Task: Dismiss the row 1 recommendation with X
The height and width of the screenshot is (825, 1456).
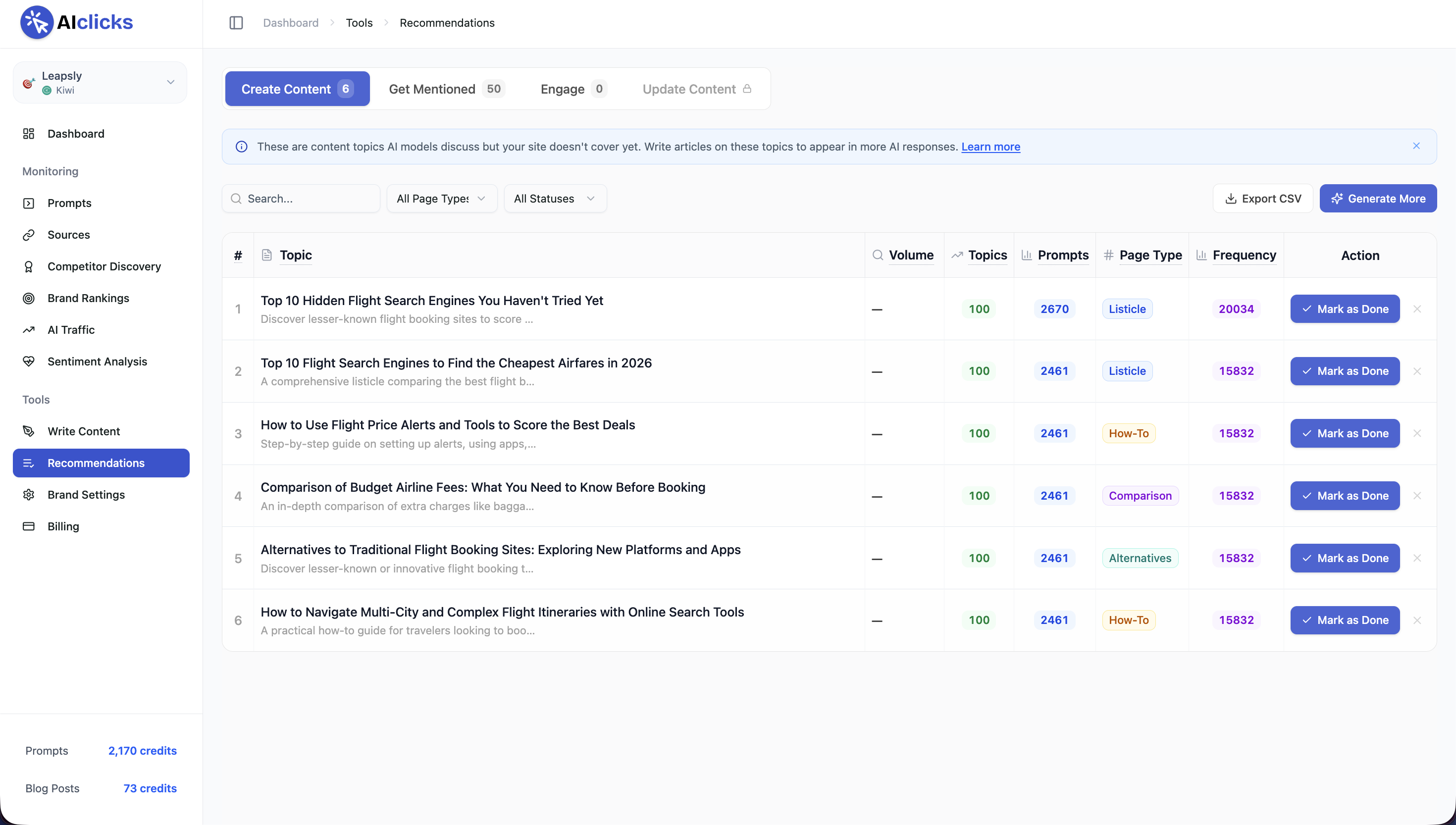Action: 1417,309
